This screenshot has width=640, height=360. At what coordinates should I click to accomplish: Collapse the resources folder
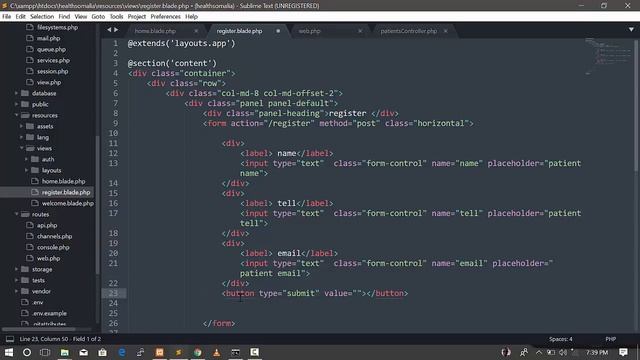(16, 116)
